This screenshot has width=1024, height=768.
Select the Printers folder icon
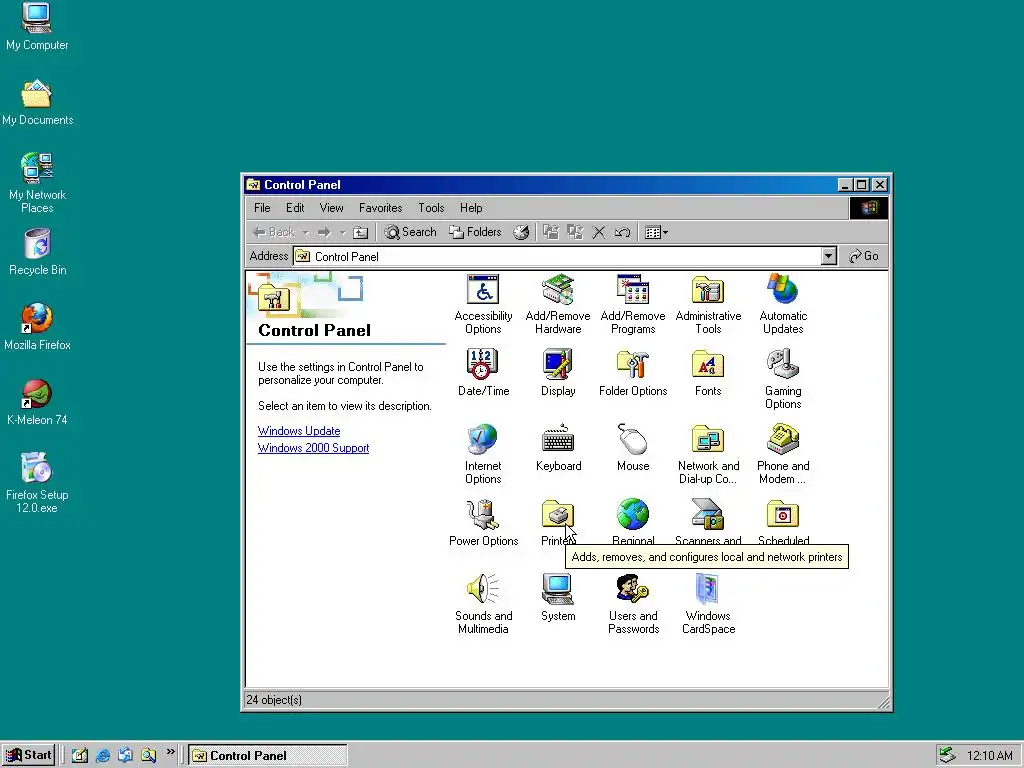(x=558, y=515)
